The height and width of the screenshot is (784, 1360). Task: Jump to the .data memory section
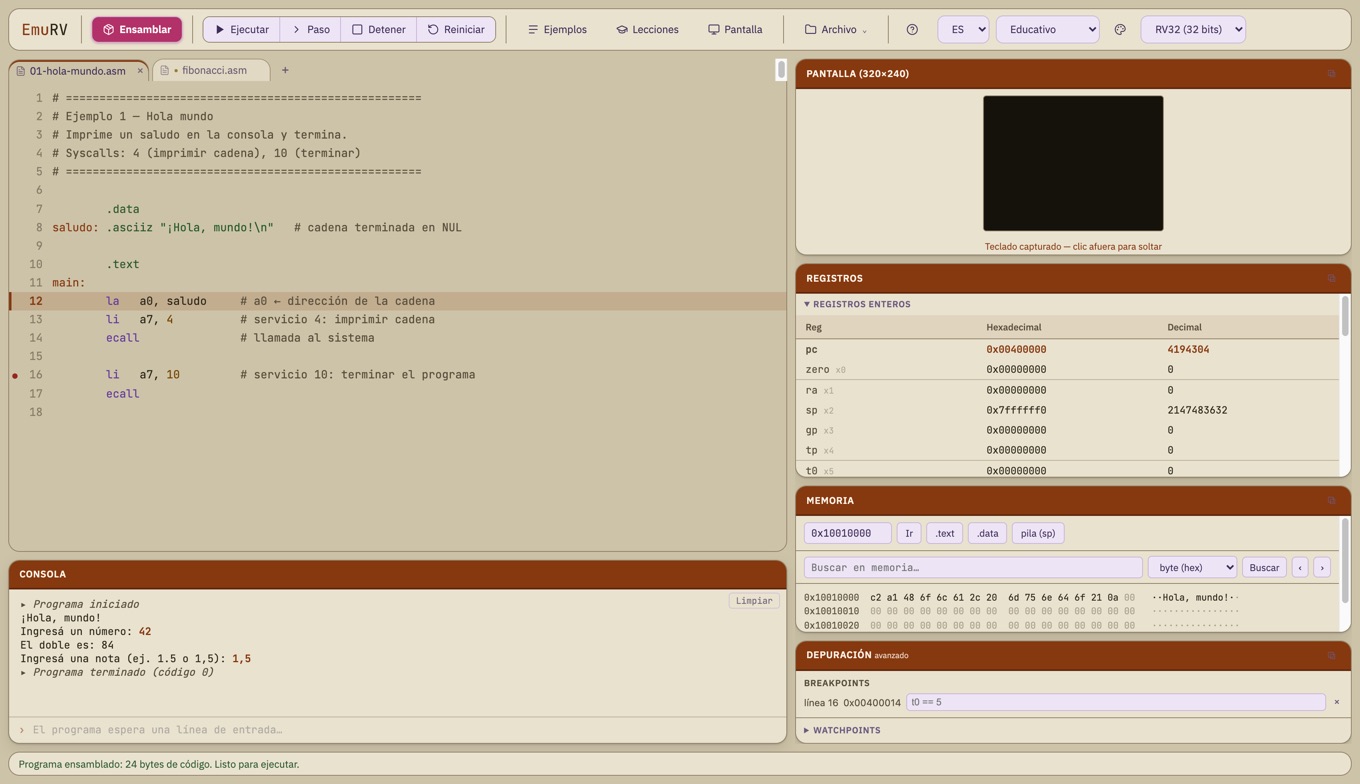pos(988,534)
